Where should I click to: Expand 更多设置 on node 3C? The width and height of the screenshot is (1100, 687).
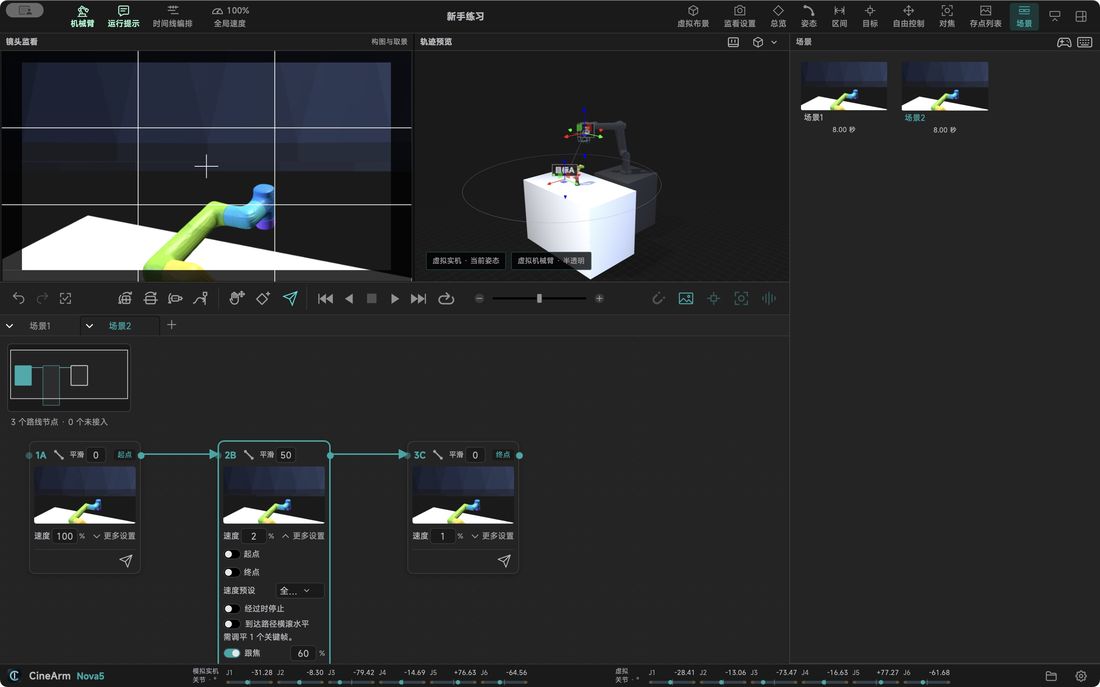click(492, 535)
